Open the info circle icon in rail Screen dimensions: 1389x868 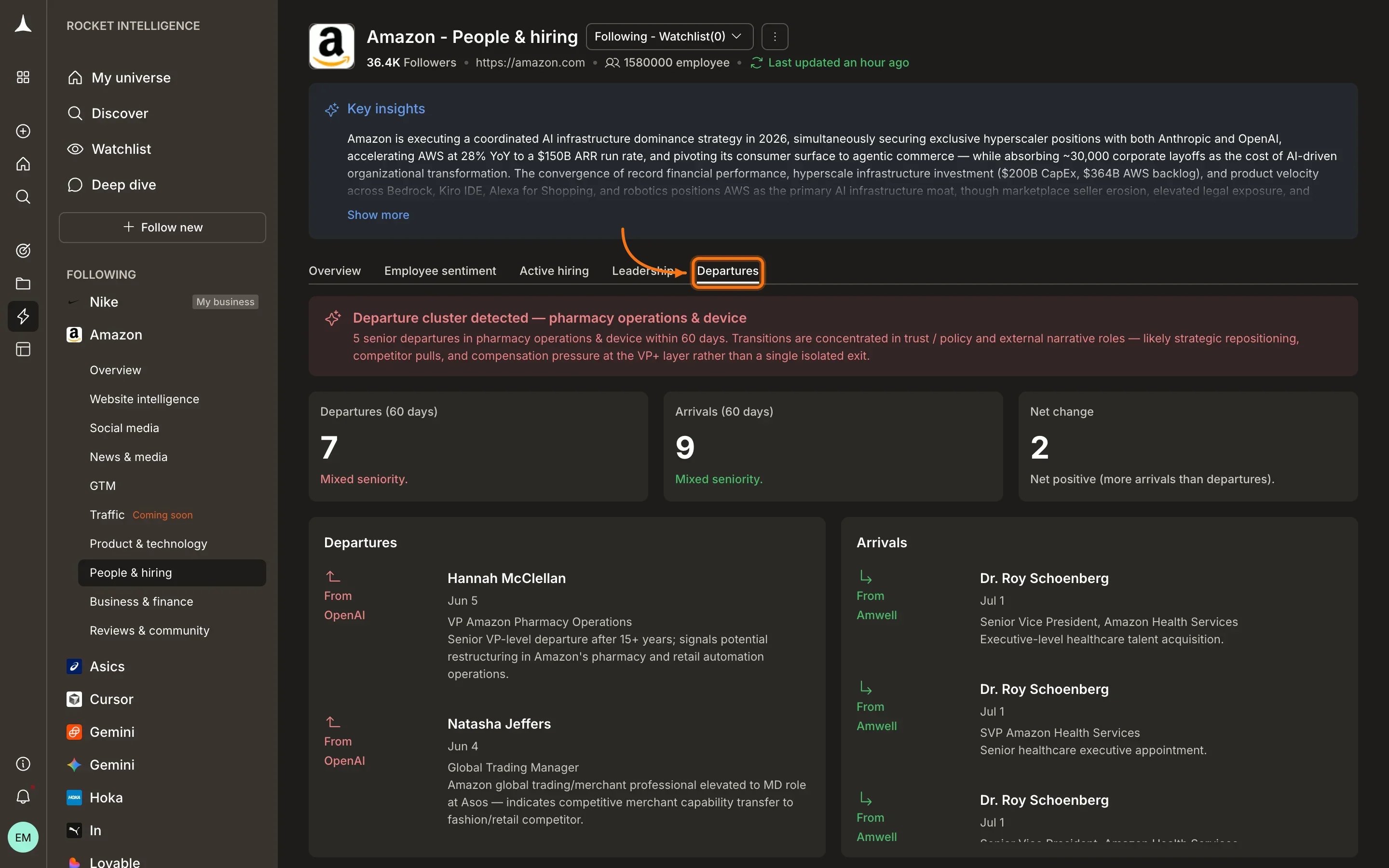[23, 764]
